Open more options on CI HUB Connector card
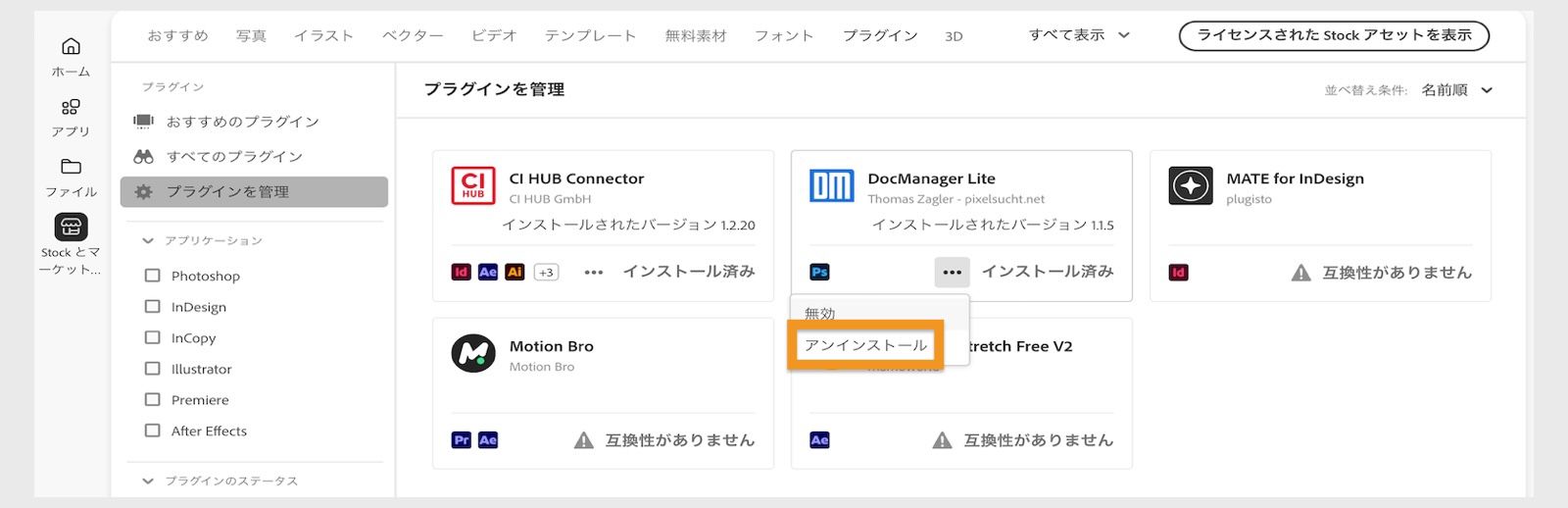This screenshot has width=1568, height=508. tap(594, 273)
